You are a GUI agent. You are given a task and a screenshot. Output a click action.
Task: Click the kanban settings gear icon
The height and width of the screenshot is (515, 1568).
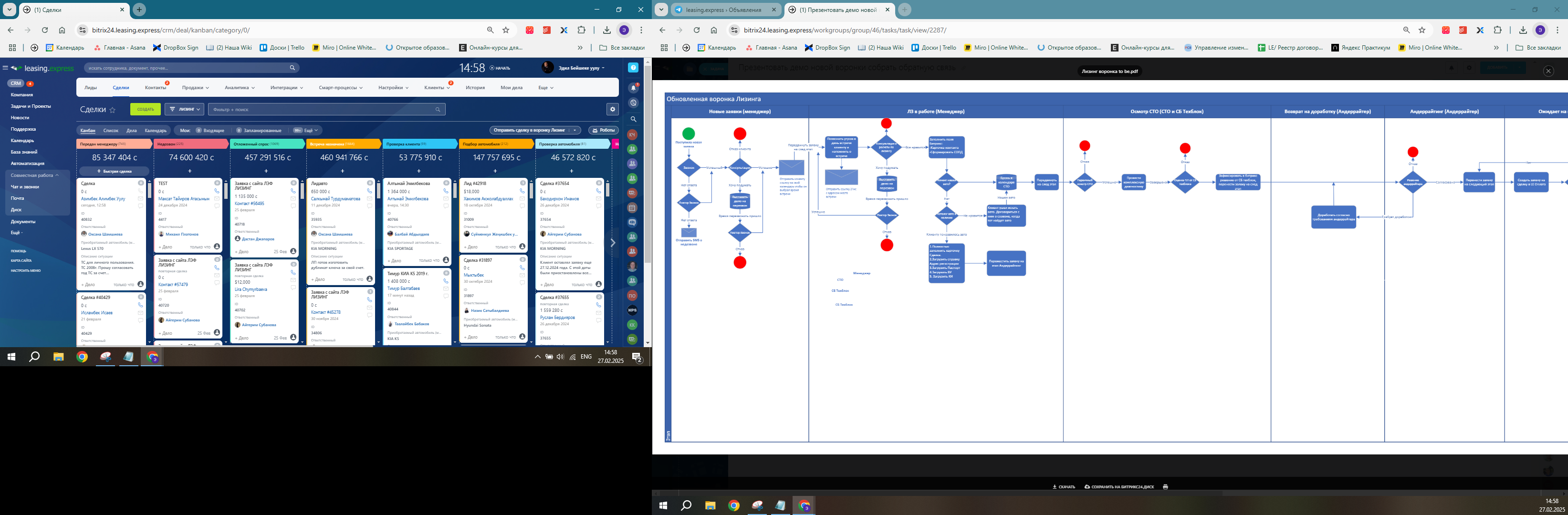pyautogui.click(x=612, y=109)
